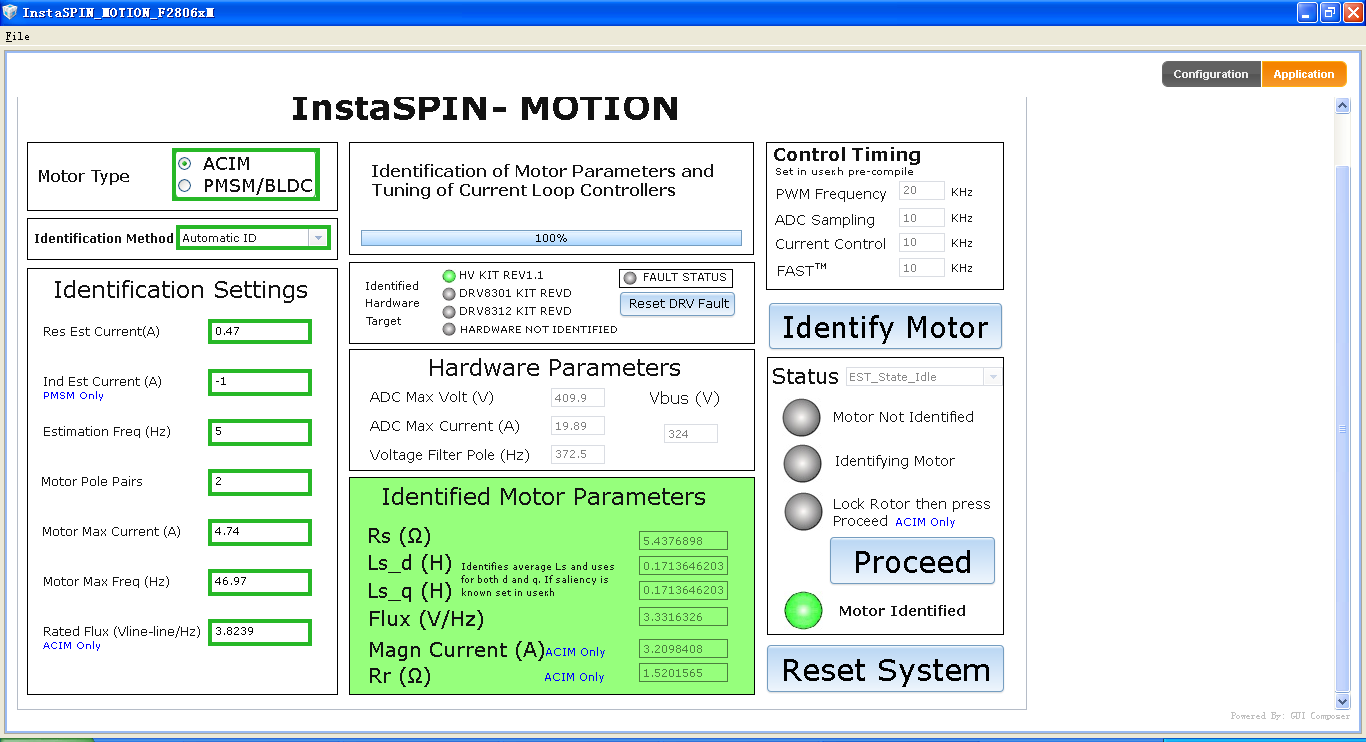
Task: Click the Reset System button
Action: (885, 669)
